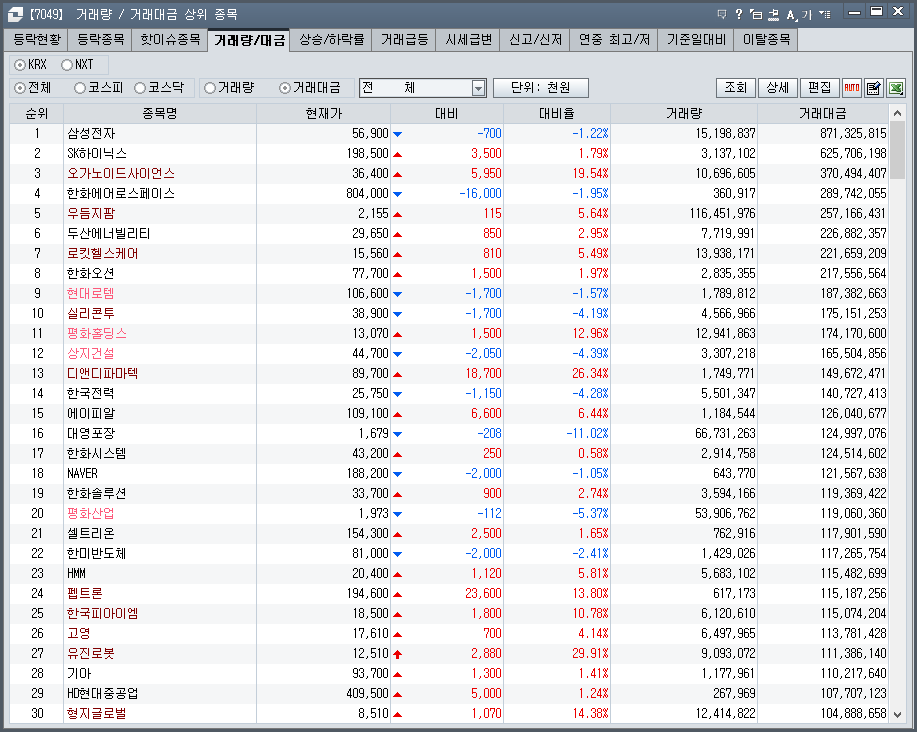Select stock name 두산에너빌리티
The height and width of the screenshot is (732, 917).
pyautogui.click(x=109, y=234)
